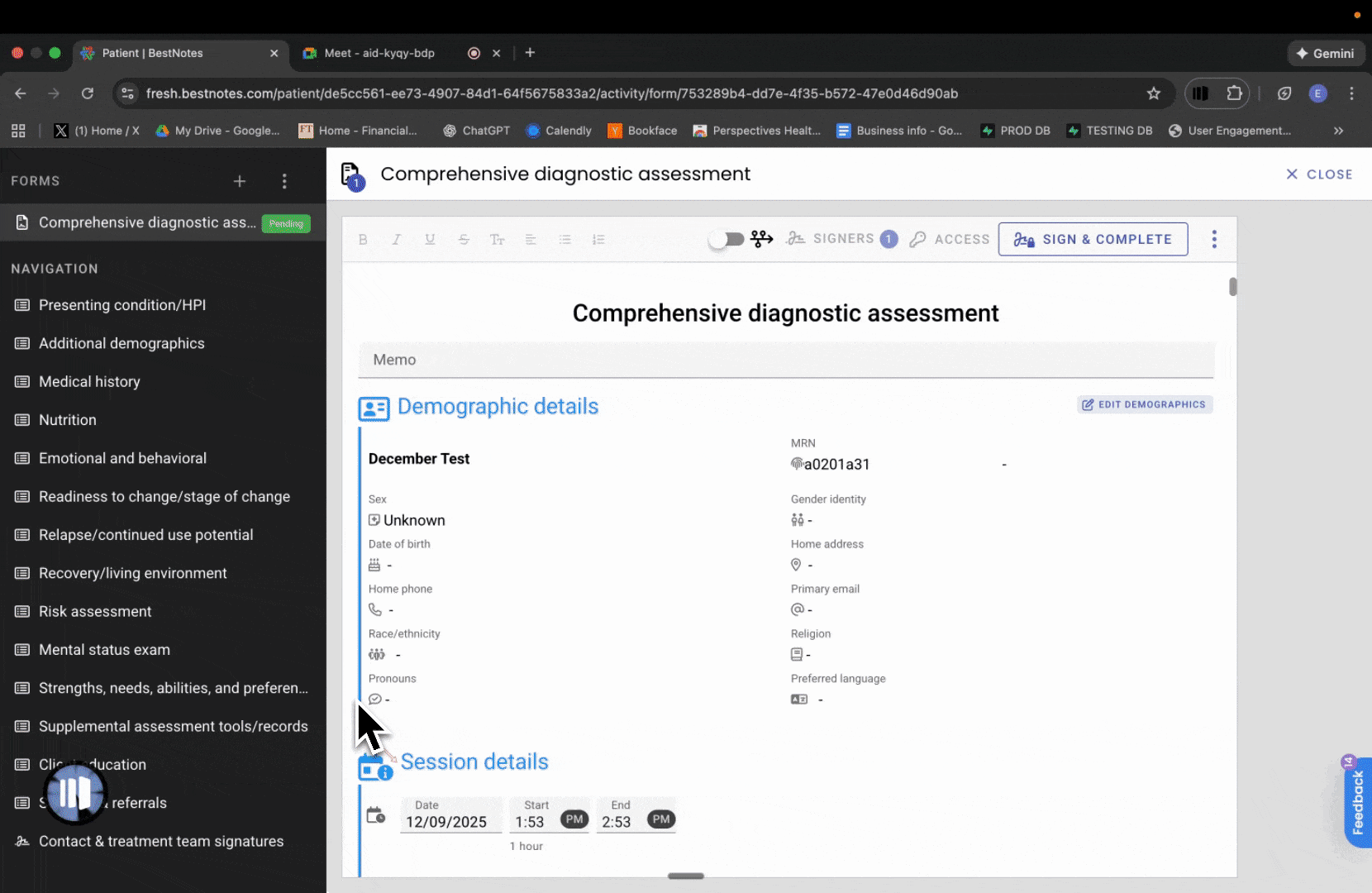Click the form's vertical scrollbar thumb
This screenshot has height=893, width=1372.
[1232, 287]
